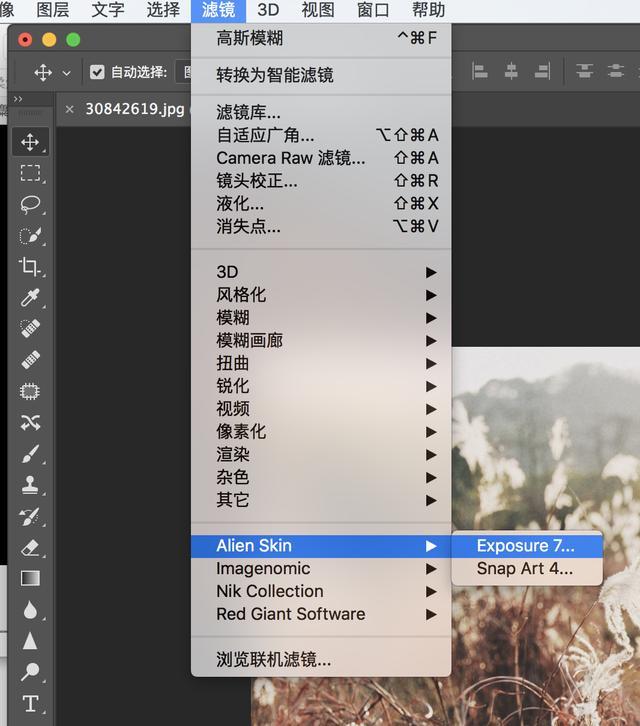Launch Exposure 7... plugin
This screenshot has width=640, height=726.
[x=527, y=546]
